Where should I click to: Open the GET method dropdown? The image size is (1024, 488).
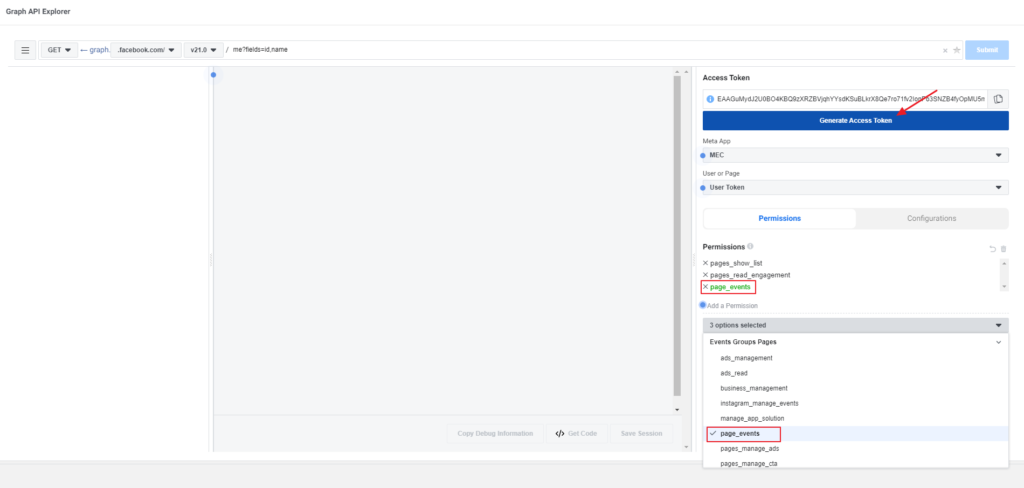pyautogui.click(x=59, y=50)
